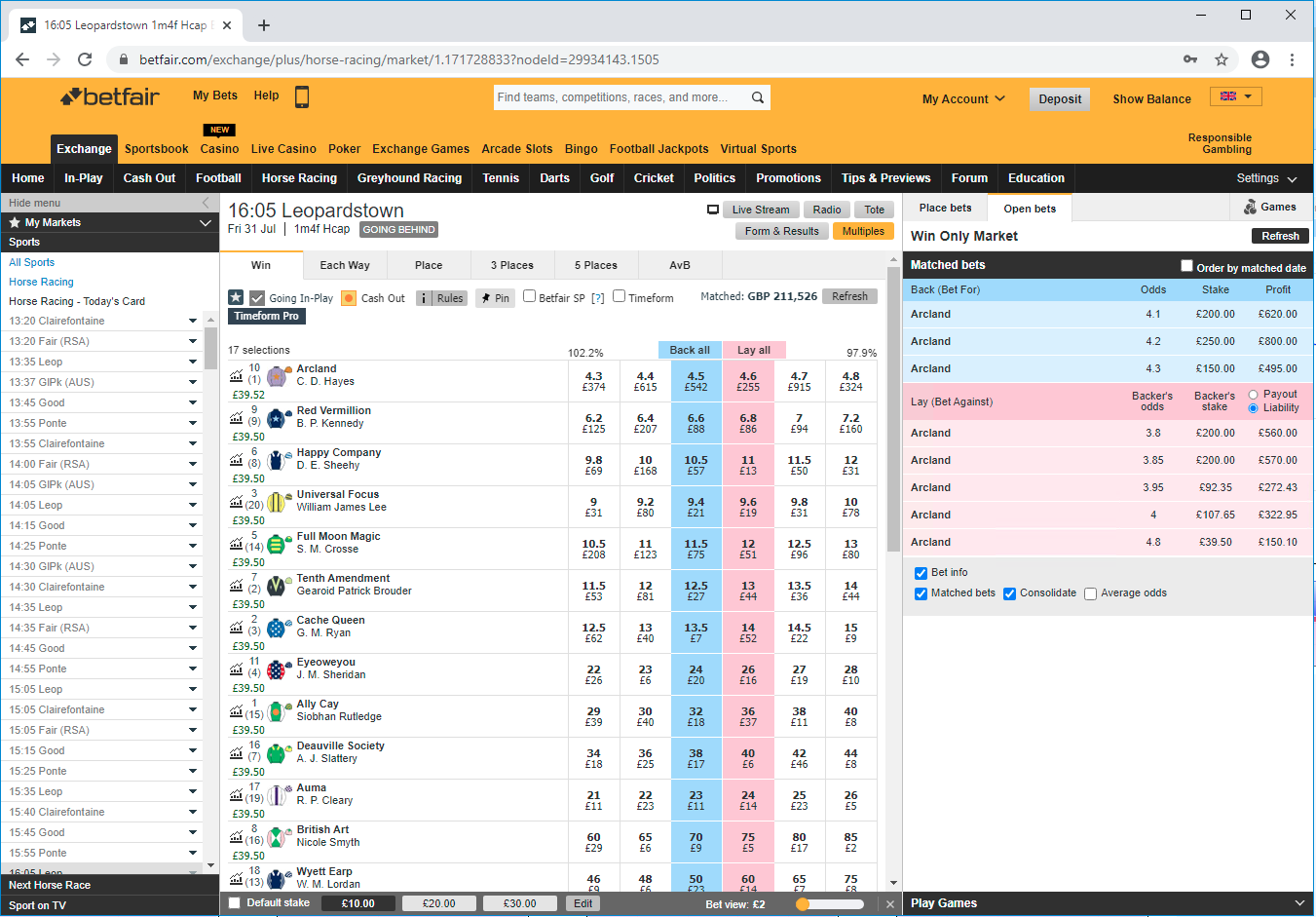
Task: Enable the Betfair SP checkbox
Action: [x=530, y=296]
